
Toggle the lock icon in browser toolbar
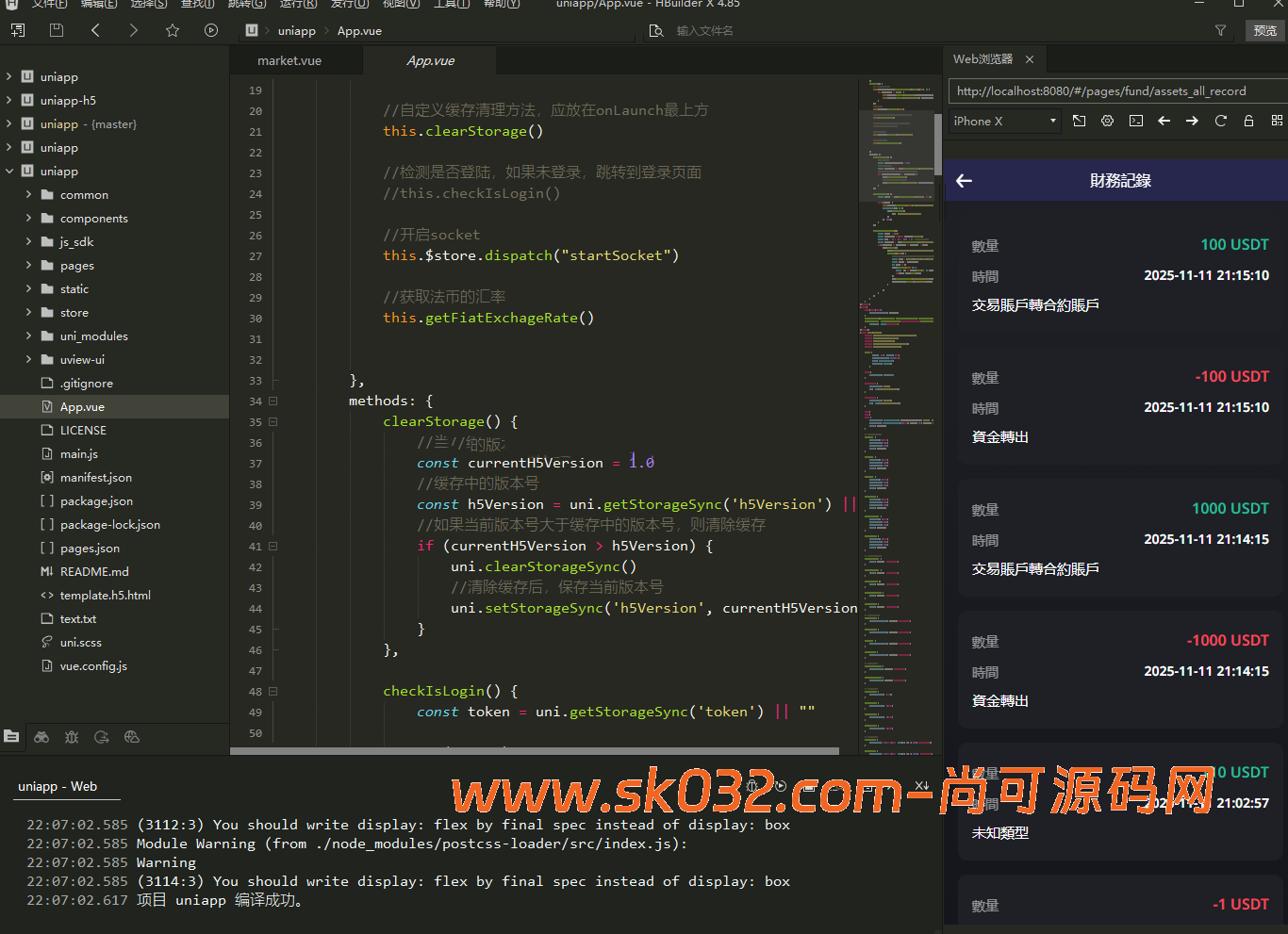point(1248,121)
